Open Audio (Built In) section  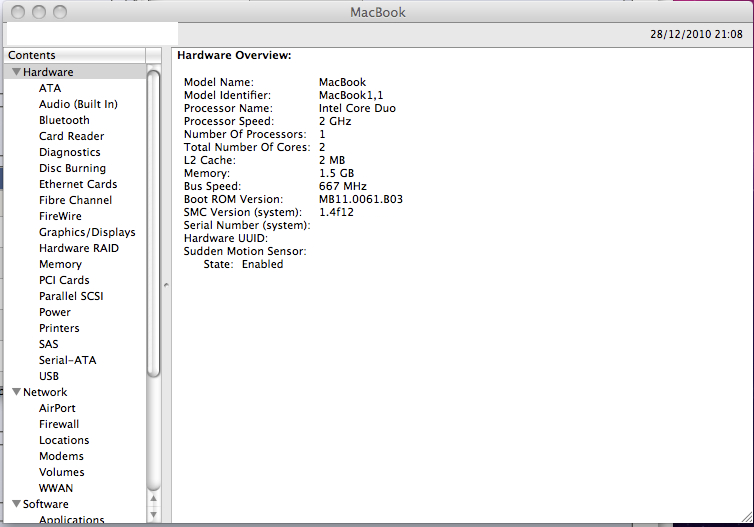(x=78, y=104)
